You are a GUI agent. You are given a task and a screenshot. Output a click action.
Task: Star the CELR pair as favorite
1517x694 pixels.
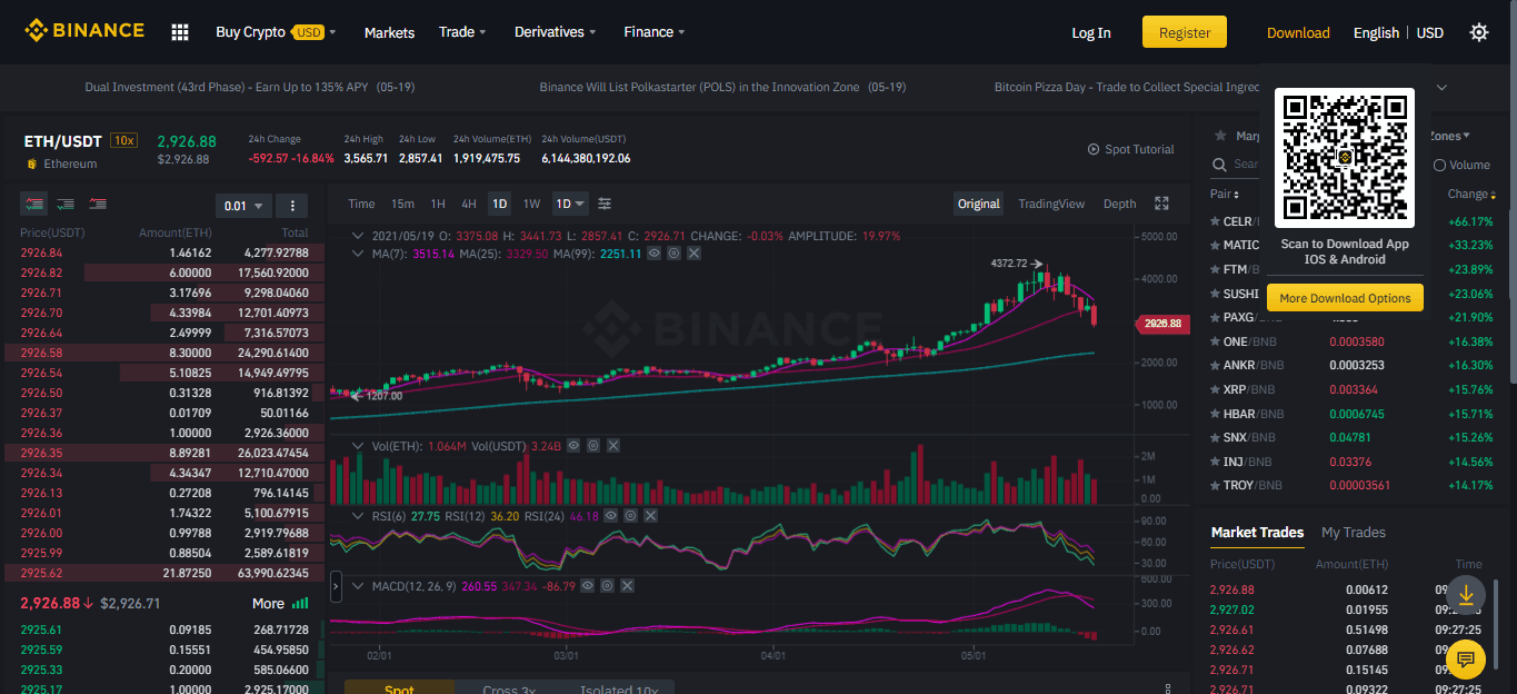pos(1215,221)
